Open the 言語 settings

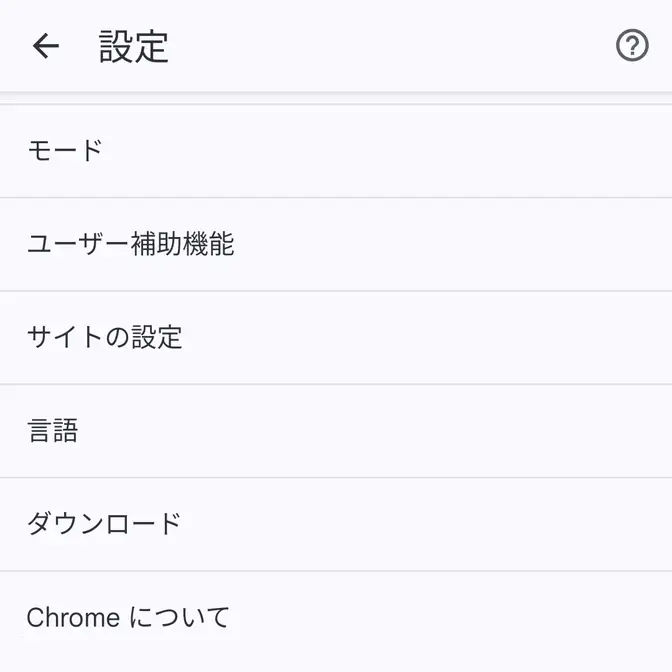click(52, 431)
